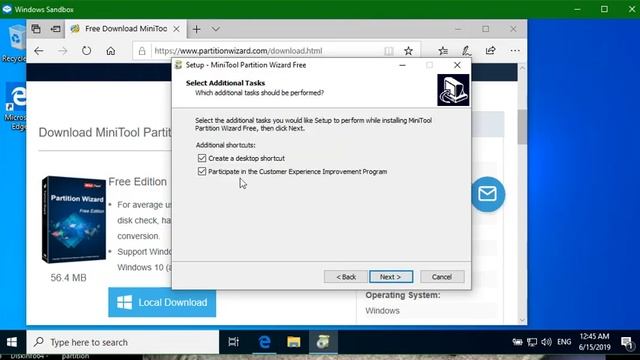Click the tabs you've set aside icon
This screenshot has width=640, height=360.
click(x=36, y=29)
